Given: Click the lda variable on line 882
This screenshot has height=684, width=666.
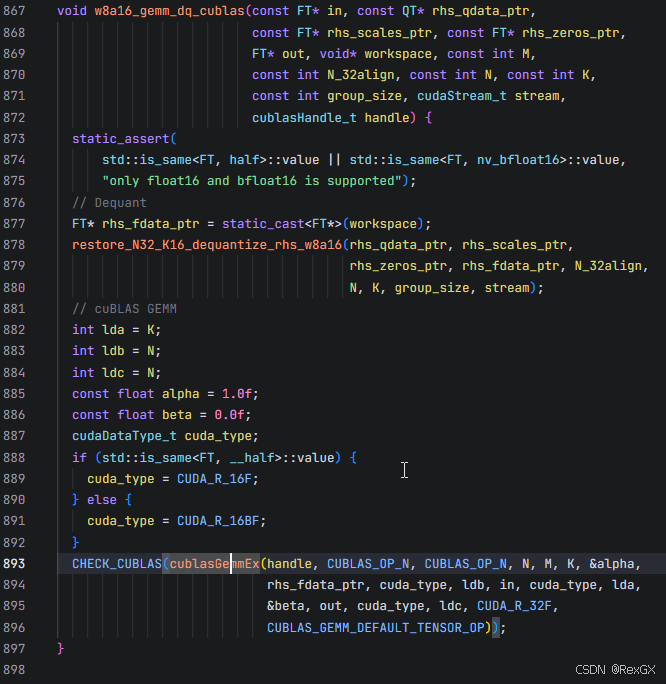Looking at the screenshot, I should point(113,330).
